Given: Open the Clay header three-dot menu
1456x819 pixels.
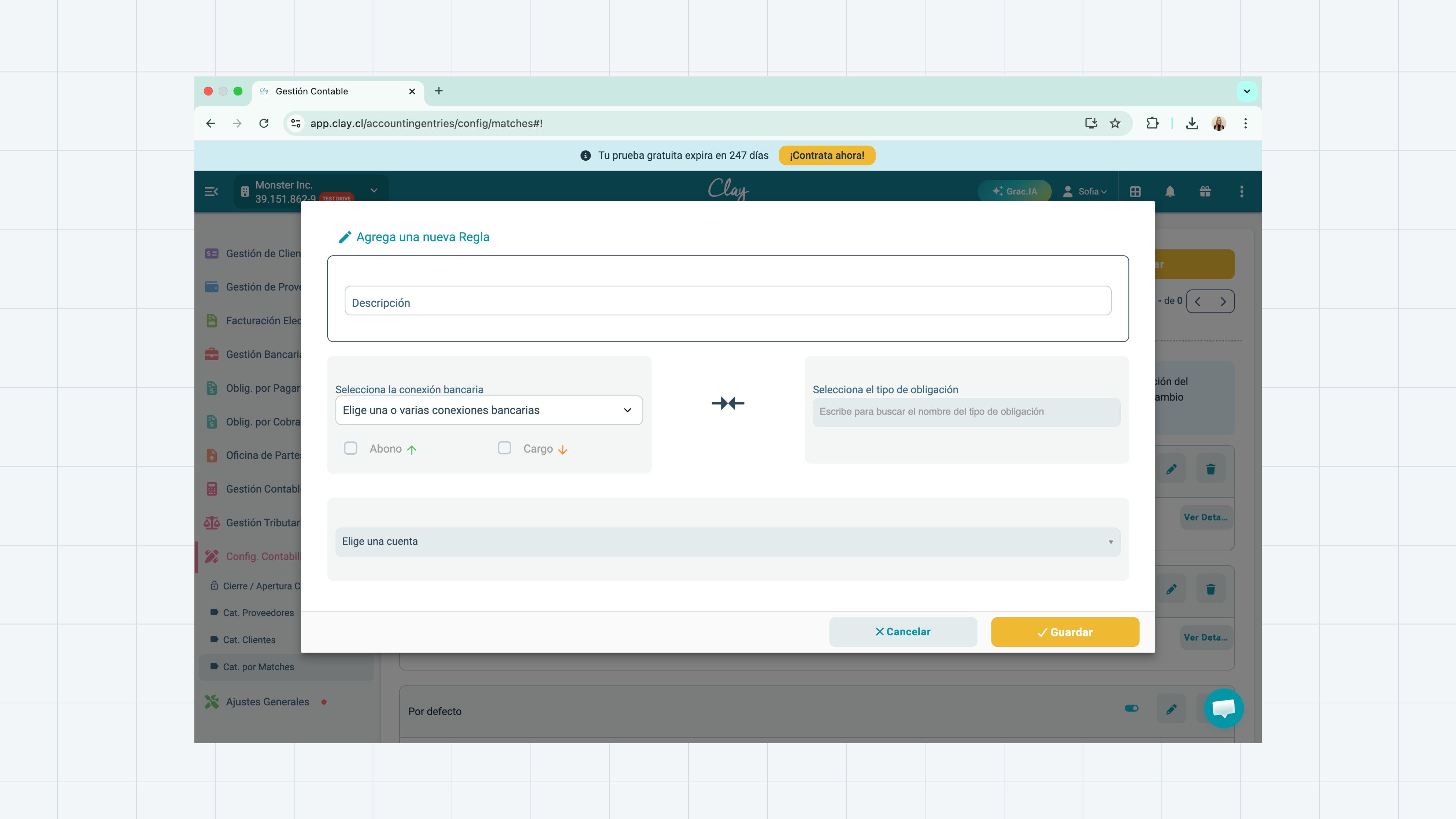Looking at the screenshot, I should tap(1242, 192).
